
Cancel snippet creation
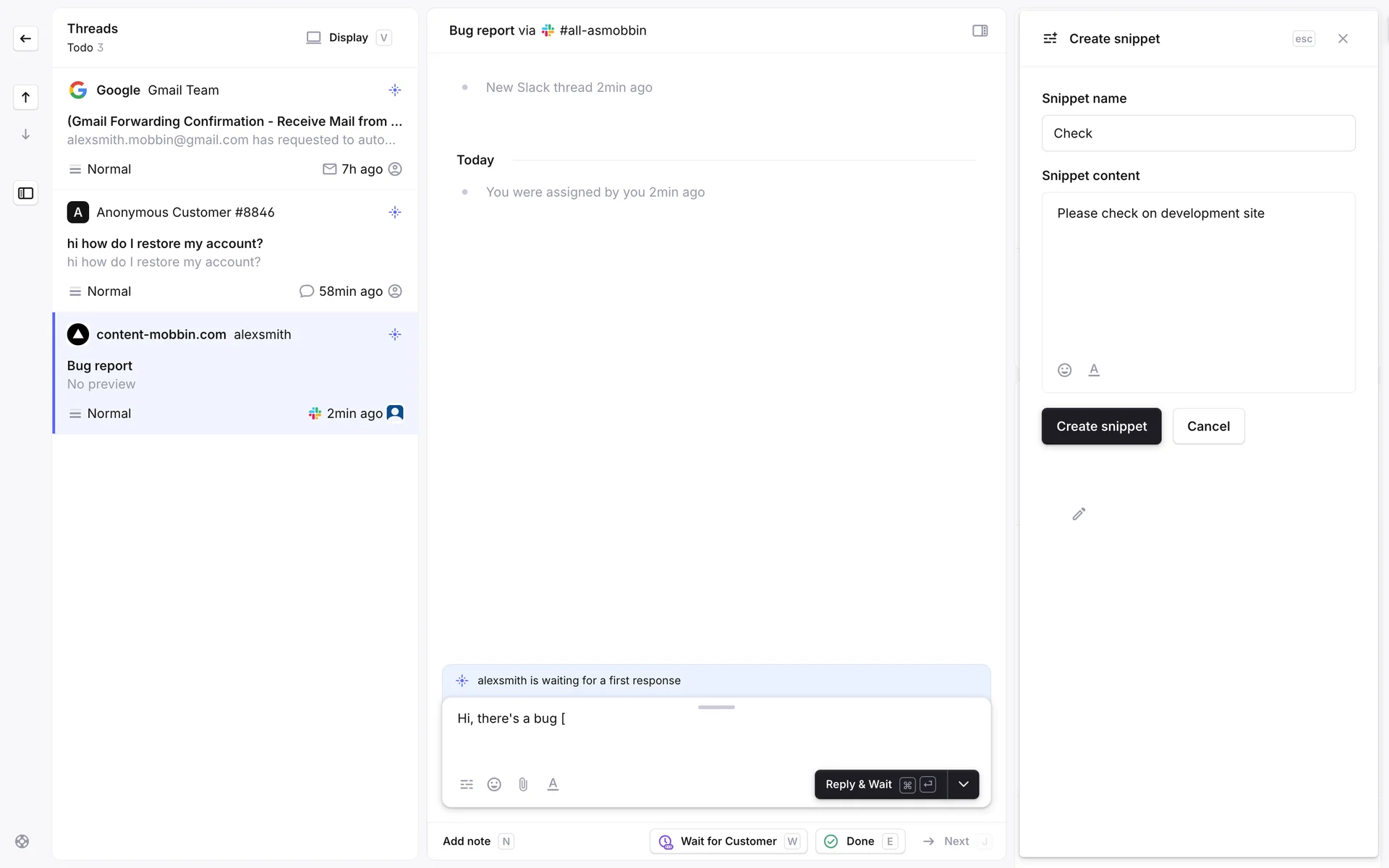click(x=1208, y=426)
